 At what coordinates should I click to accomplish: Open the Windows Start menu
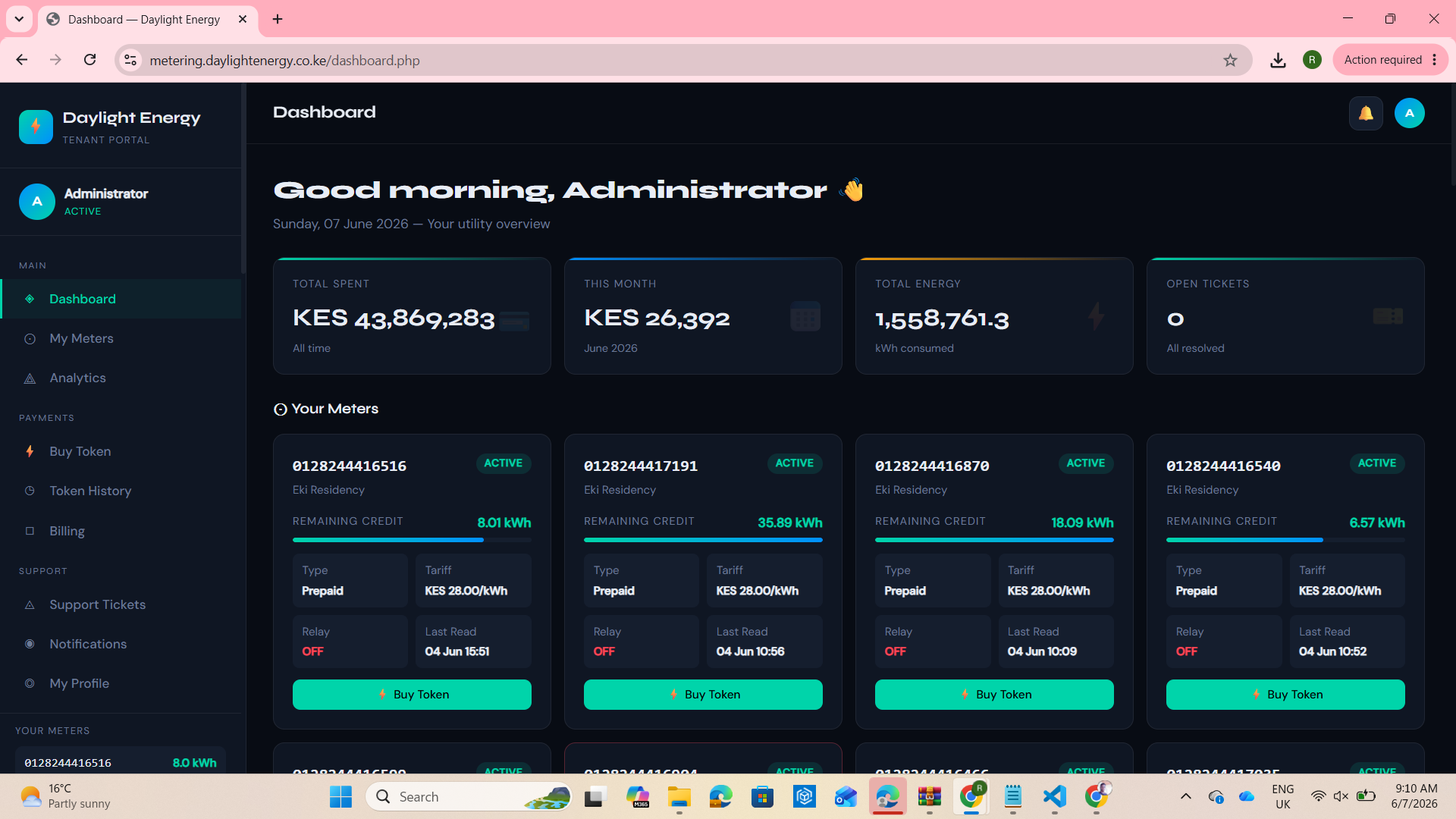[x=340, y=796]
